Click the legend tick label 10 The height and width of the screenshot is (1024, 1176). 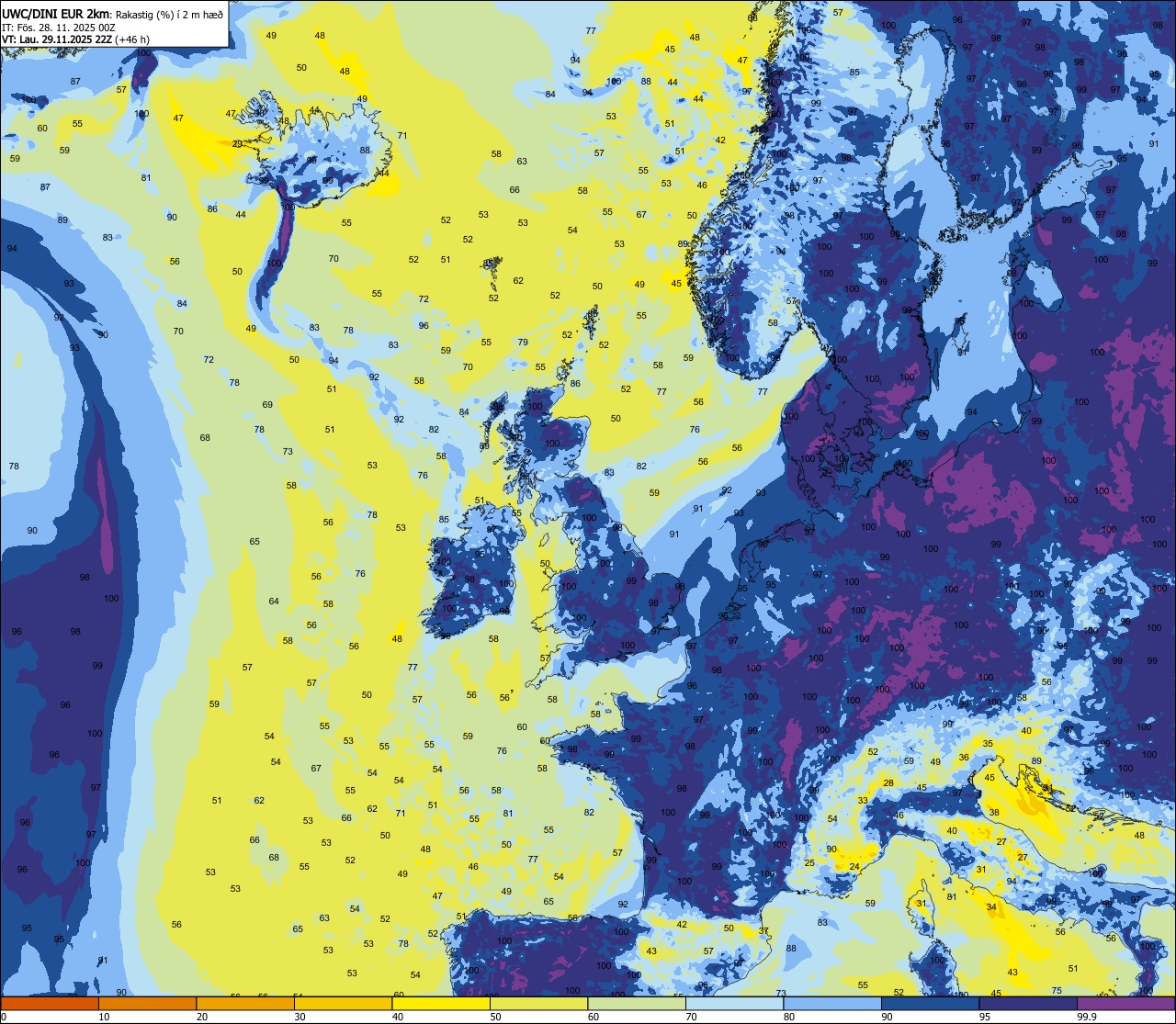pos(104,1017)
